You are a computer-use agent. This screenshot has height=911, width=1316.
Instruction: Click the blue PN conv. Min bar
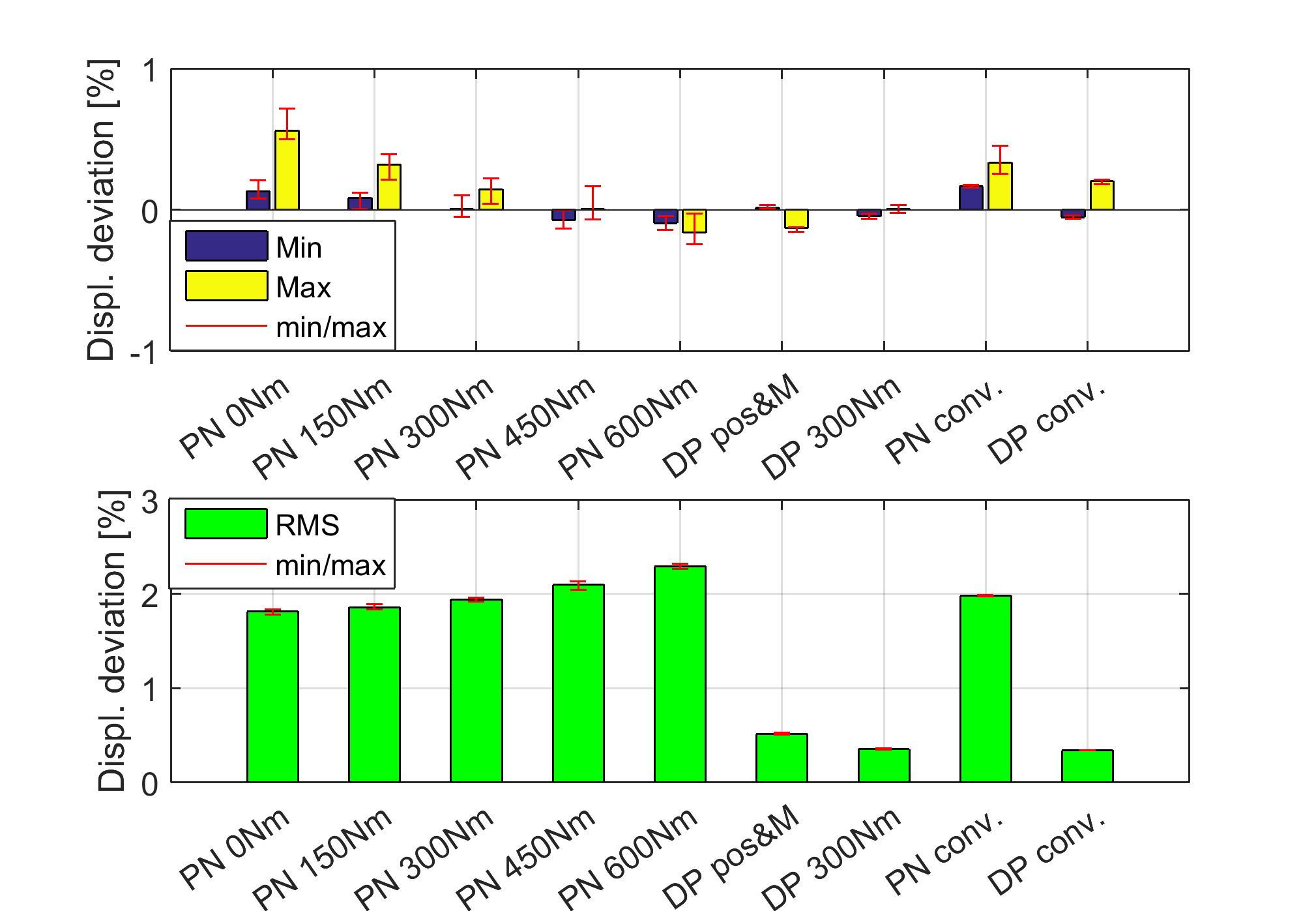(971, 198)
